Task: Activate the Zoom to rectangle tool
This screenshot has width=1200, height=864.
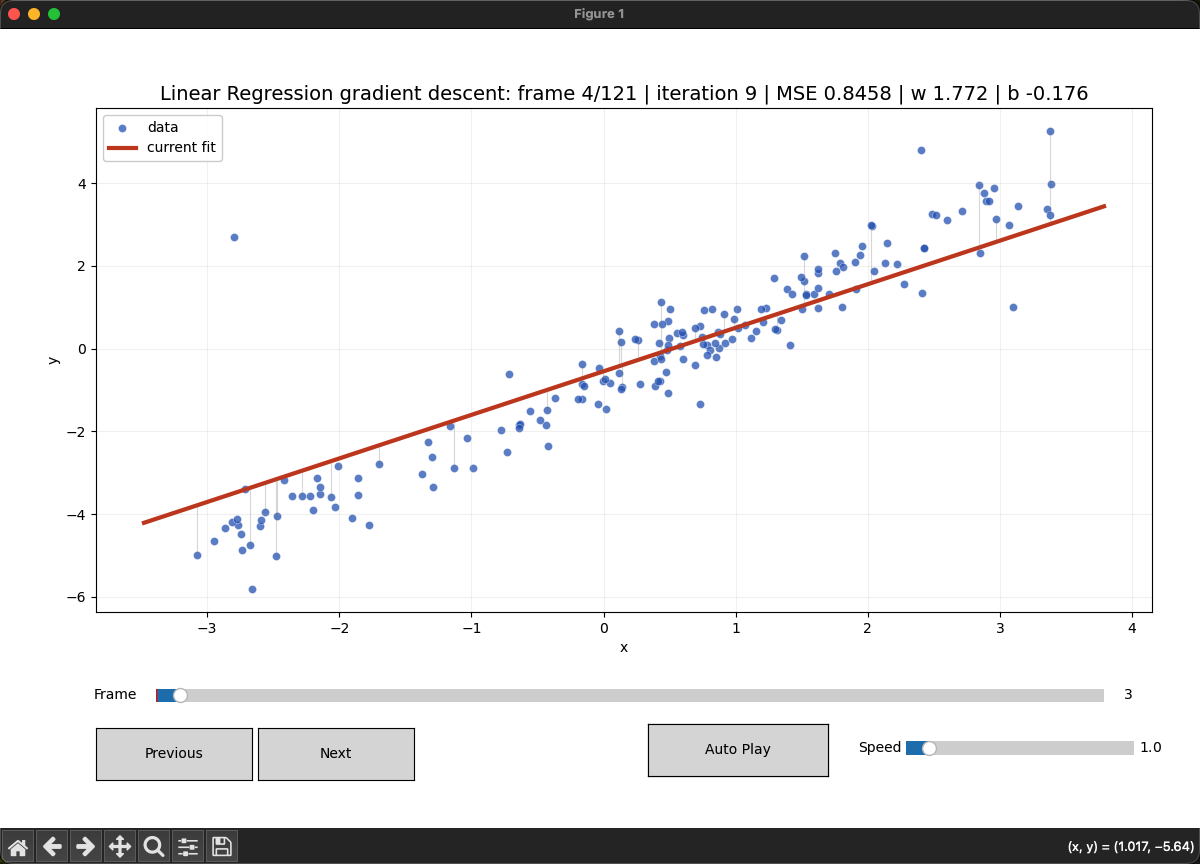Action: [x=154, y=847]
